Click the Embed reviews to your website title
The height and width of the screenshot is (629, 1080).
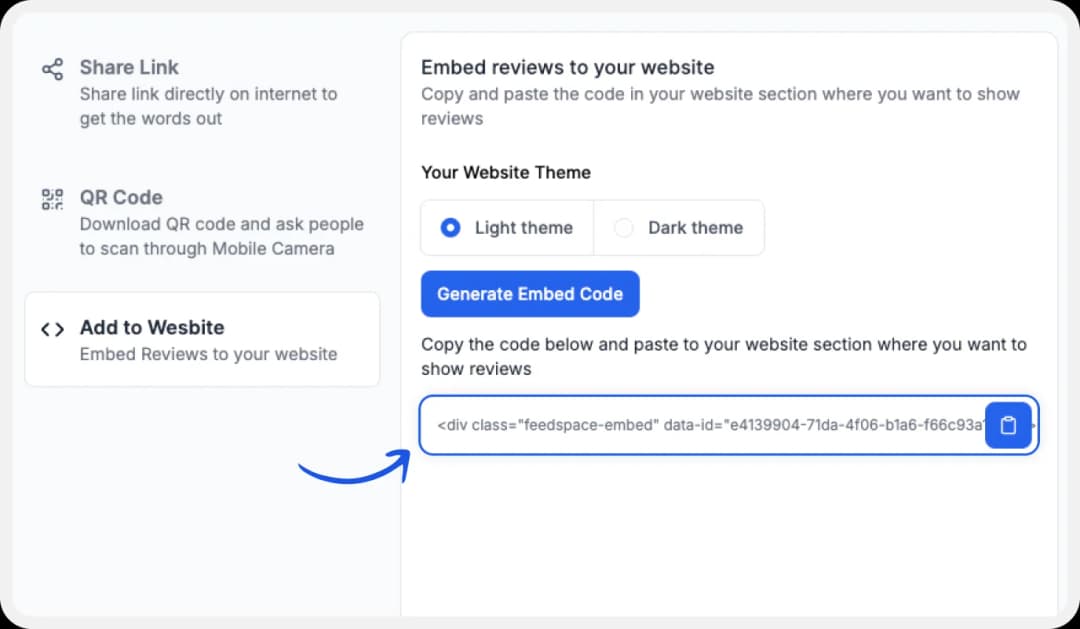coord(567,67)
